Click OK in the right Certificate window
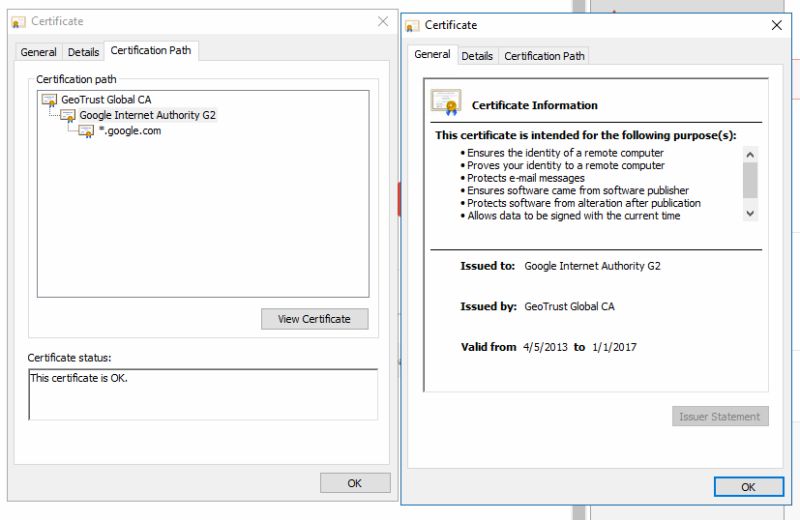Screen dimensions: 800x520 pos(748,487)
